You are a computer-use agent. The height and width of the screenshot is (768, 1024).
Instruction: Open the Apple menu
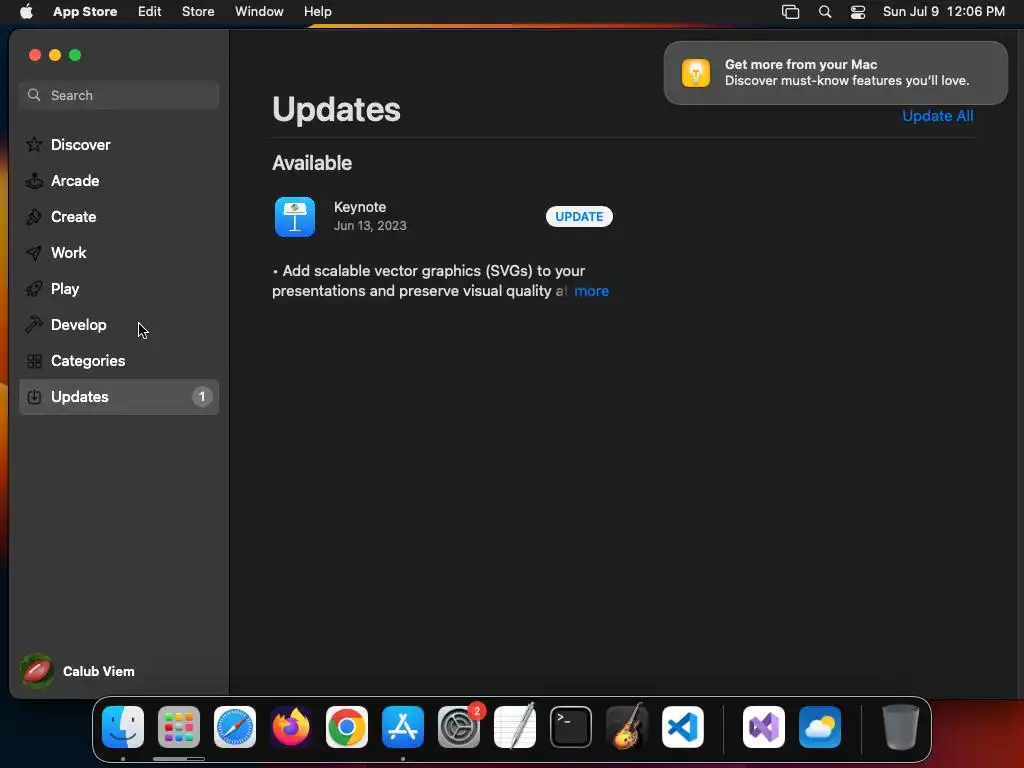(26, 11)
